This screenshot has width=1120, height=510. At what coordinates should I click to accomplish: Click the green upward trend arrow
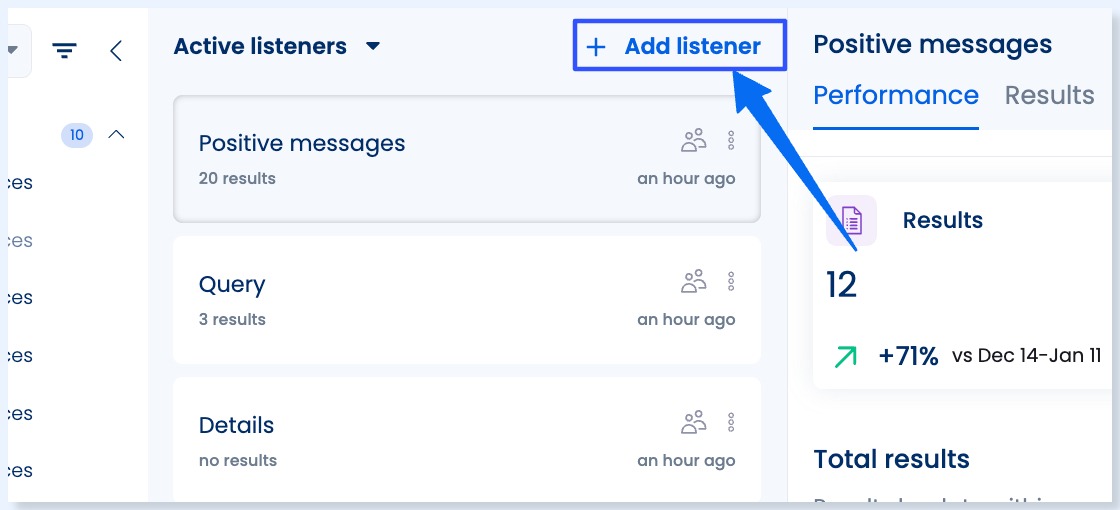point(845,356)
